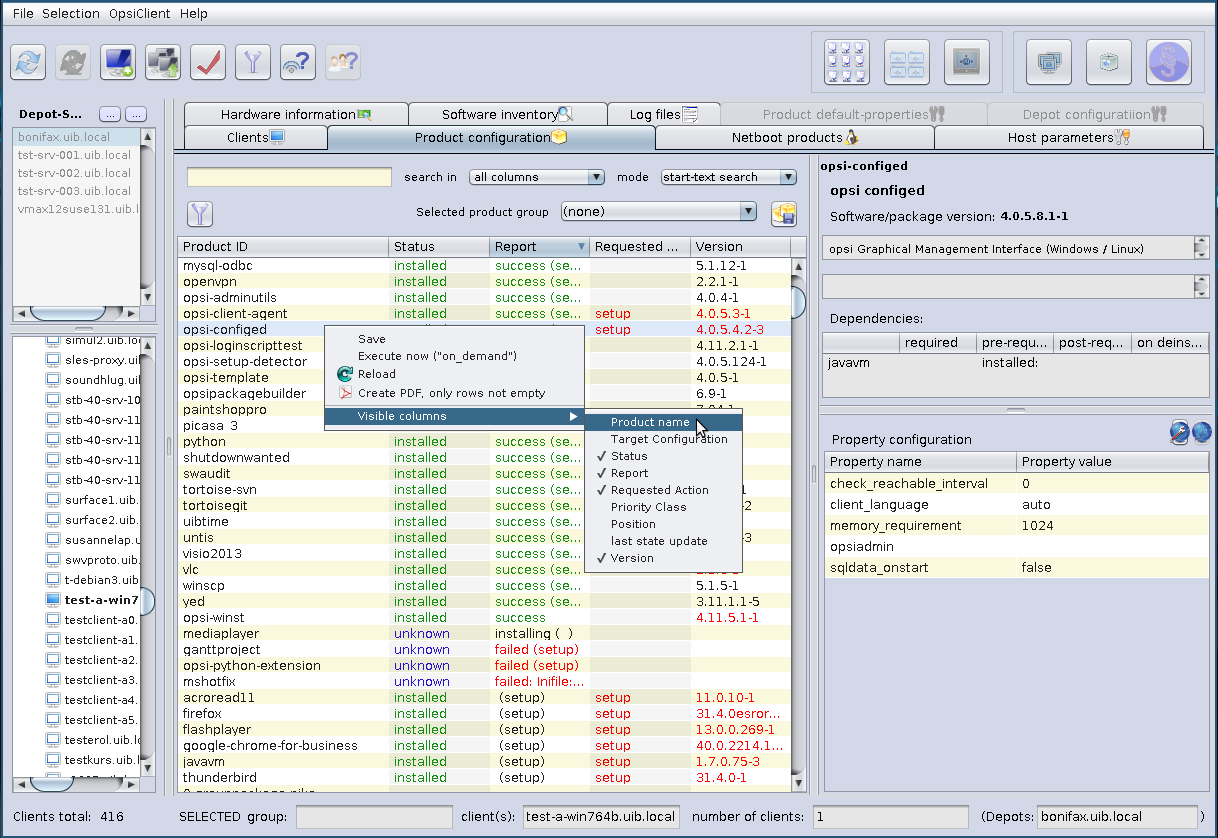
Task: Click the soundhlug client monitor icon
Action: [53, 380]
